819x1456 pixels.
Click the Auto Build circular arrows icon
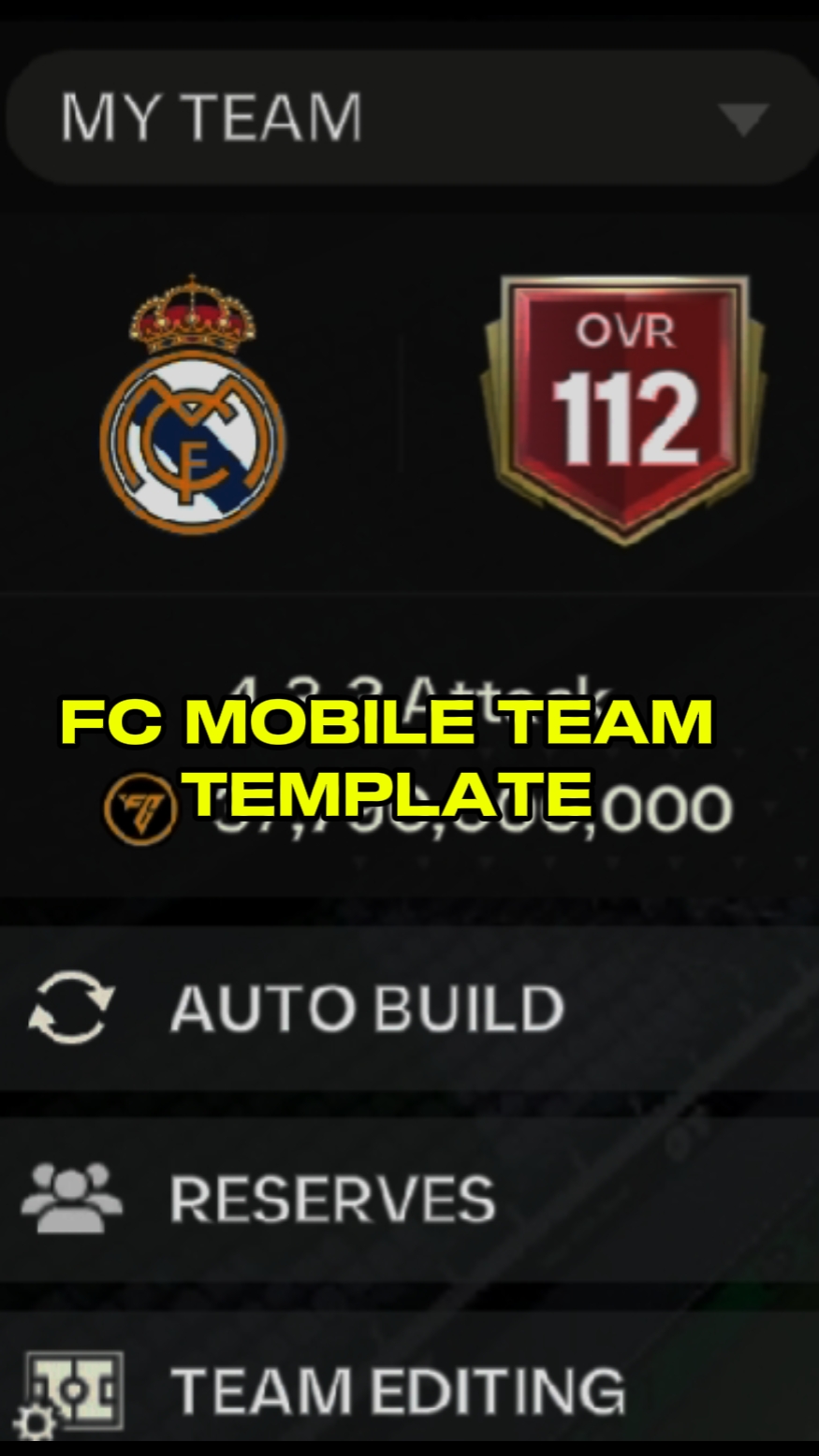click(x=70, y=1007)
